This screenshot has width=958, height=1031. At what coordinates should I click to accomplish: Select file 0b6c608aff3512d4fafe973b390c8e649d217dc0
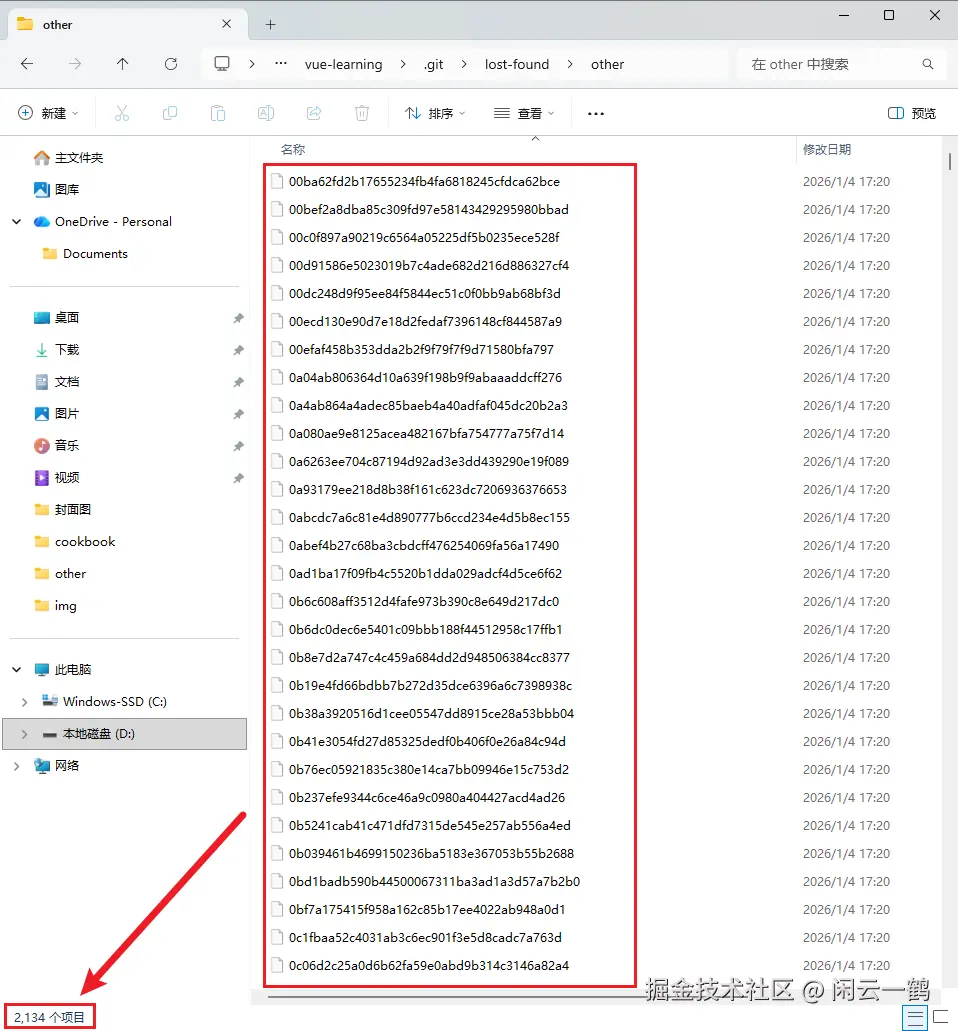click(x=423, y=602)
